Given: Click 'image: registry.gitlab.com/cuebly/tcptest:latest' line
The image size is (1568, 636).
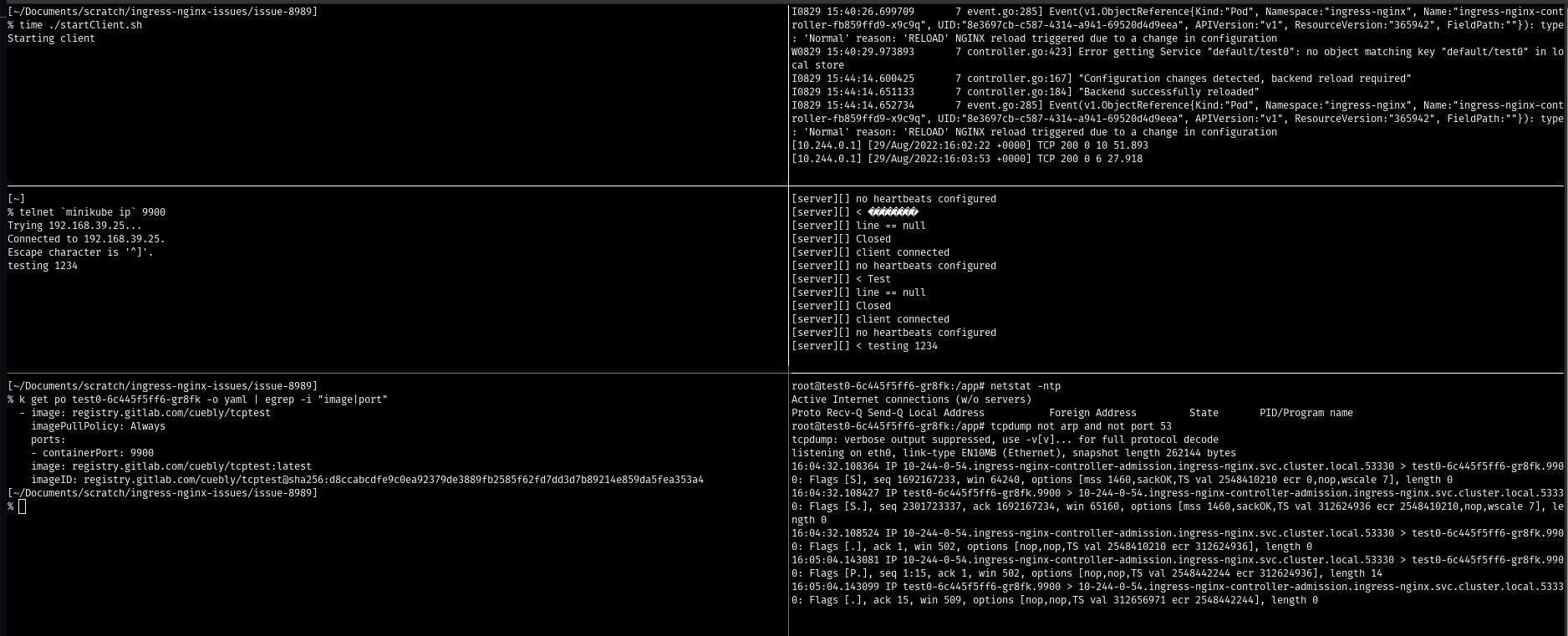Looking at the screenshot, I should click(171, 466).
